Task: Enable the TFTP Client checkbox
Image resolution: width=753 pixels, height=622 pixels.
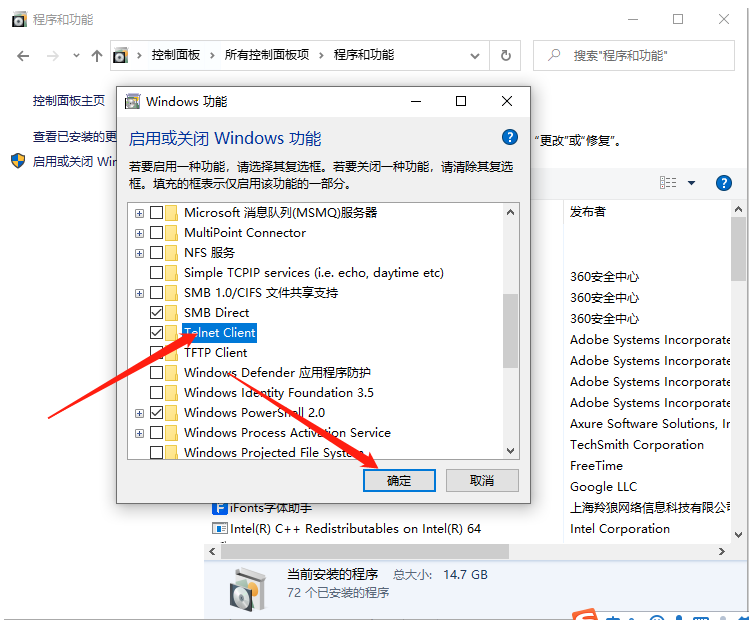Action: 157,352
